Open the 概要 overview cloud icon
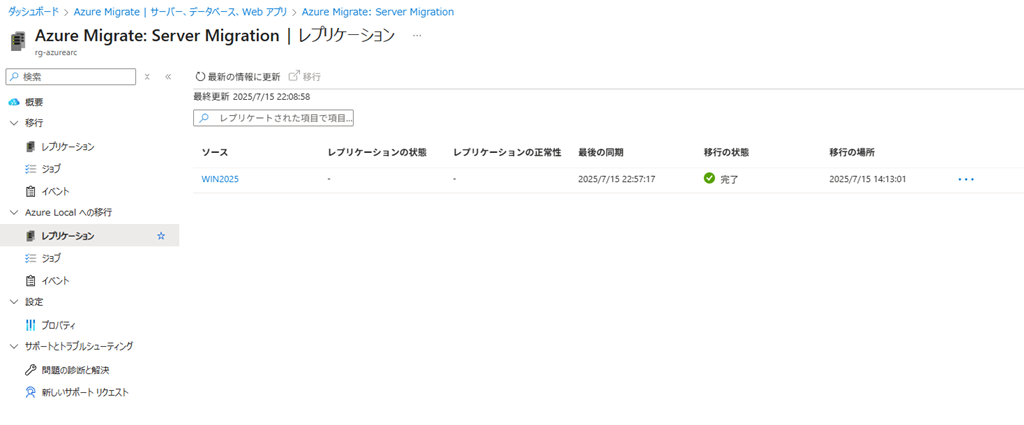This screenshot has width=1024, height=425. [x=14, y=102]
